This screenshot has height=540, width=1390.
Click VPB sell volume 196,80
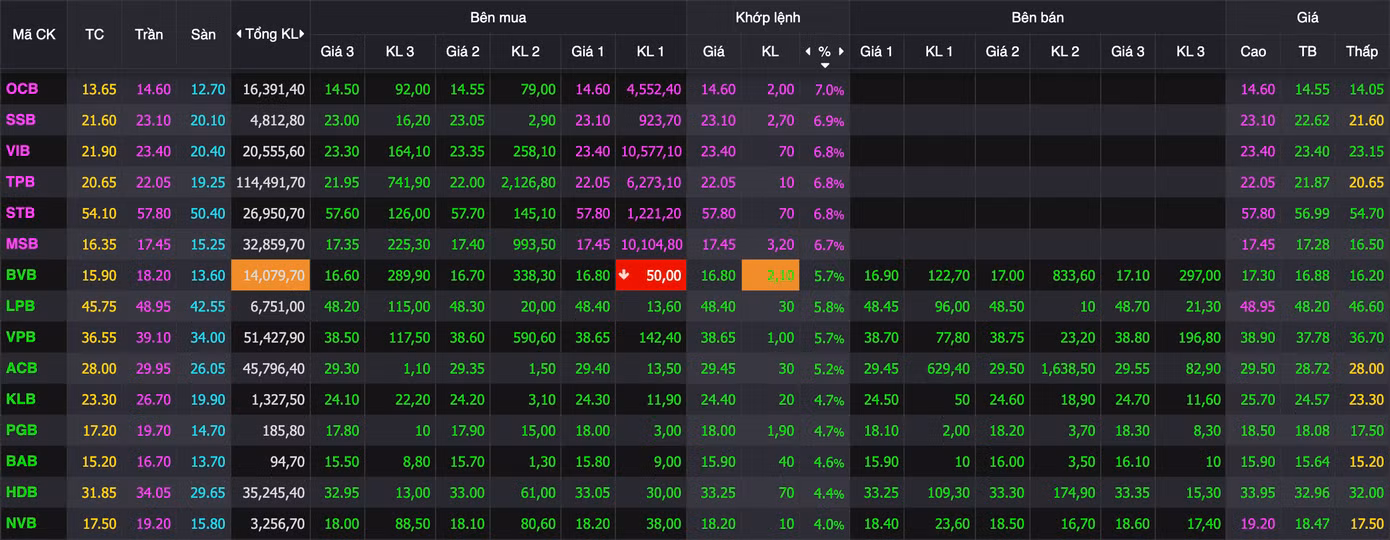pos(1199,337)
